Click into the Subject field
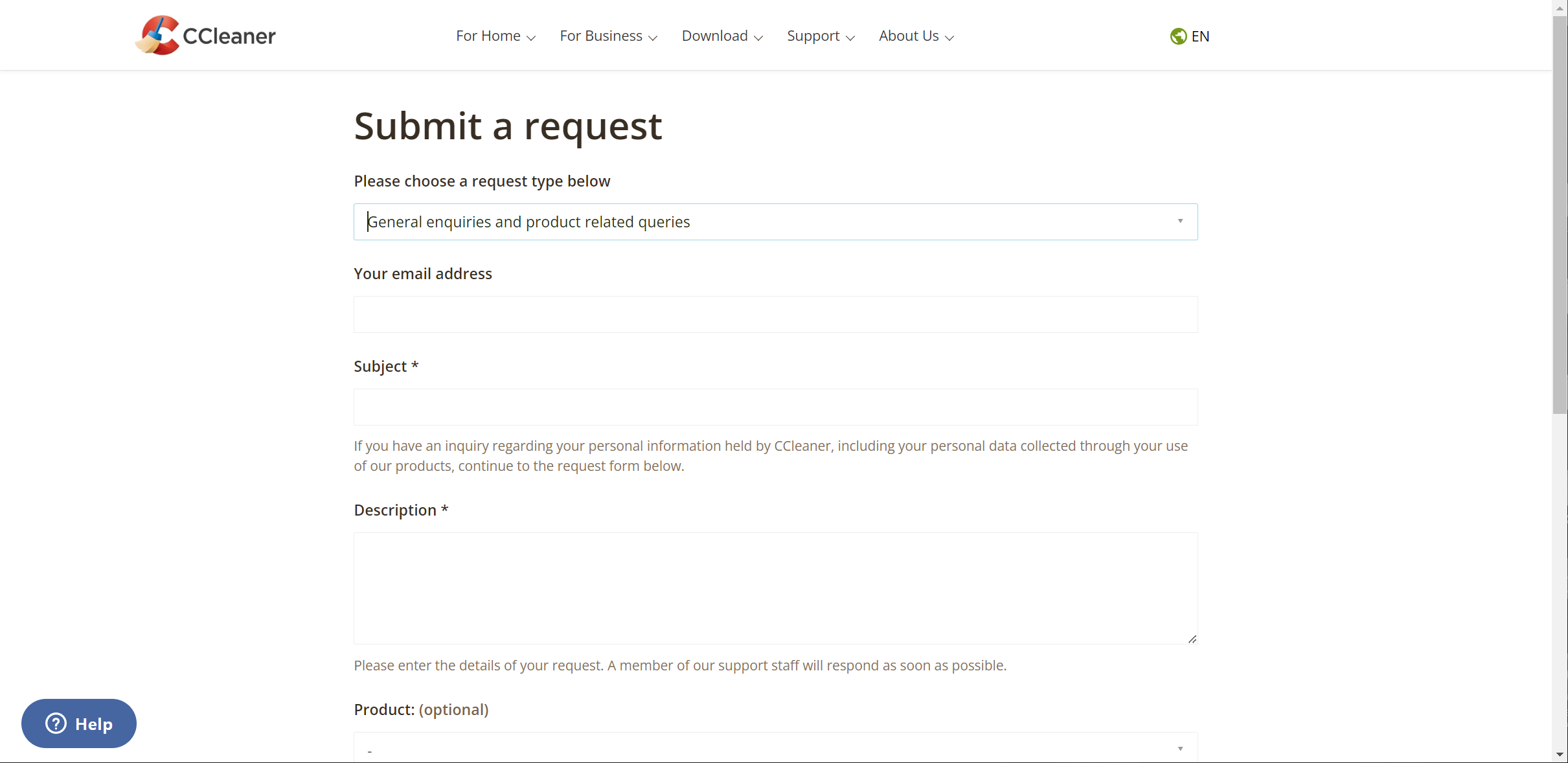This screenshot has height=763, width=1568. (x=775, y=407)
